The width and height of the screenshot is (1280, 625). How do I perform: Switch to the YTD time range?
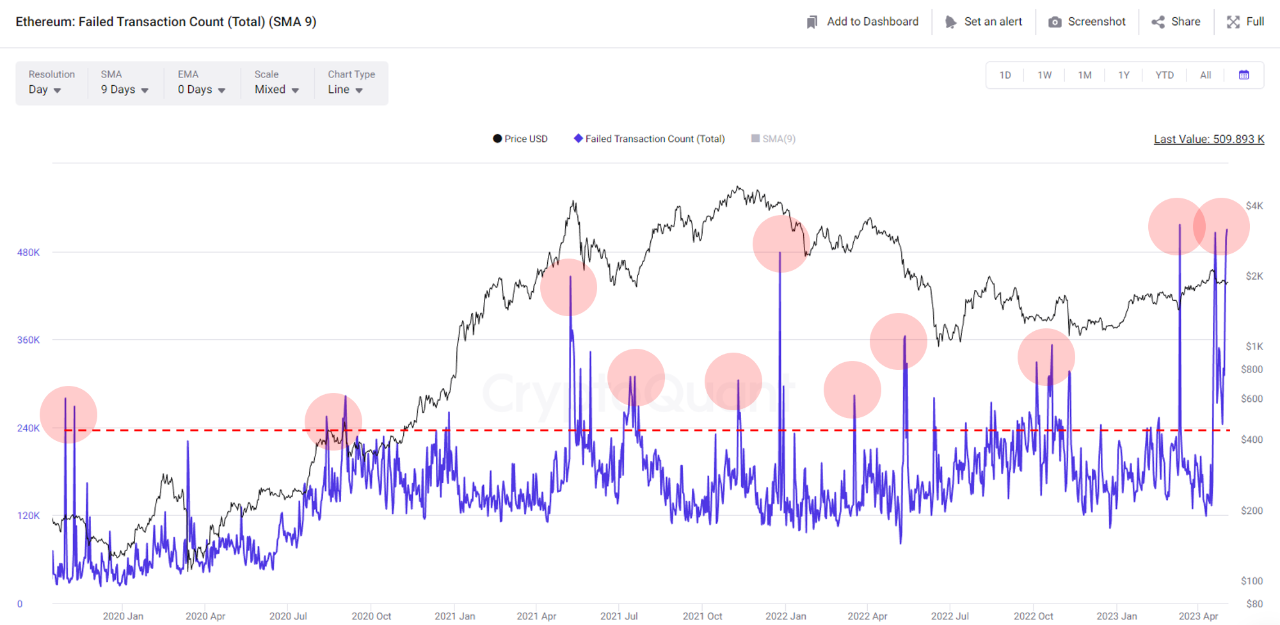click(1164, 75)
